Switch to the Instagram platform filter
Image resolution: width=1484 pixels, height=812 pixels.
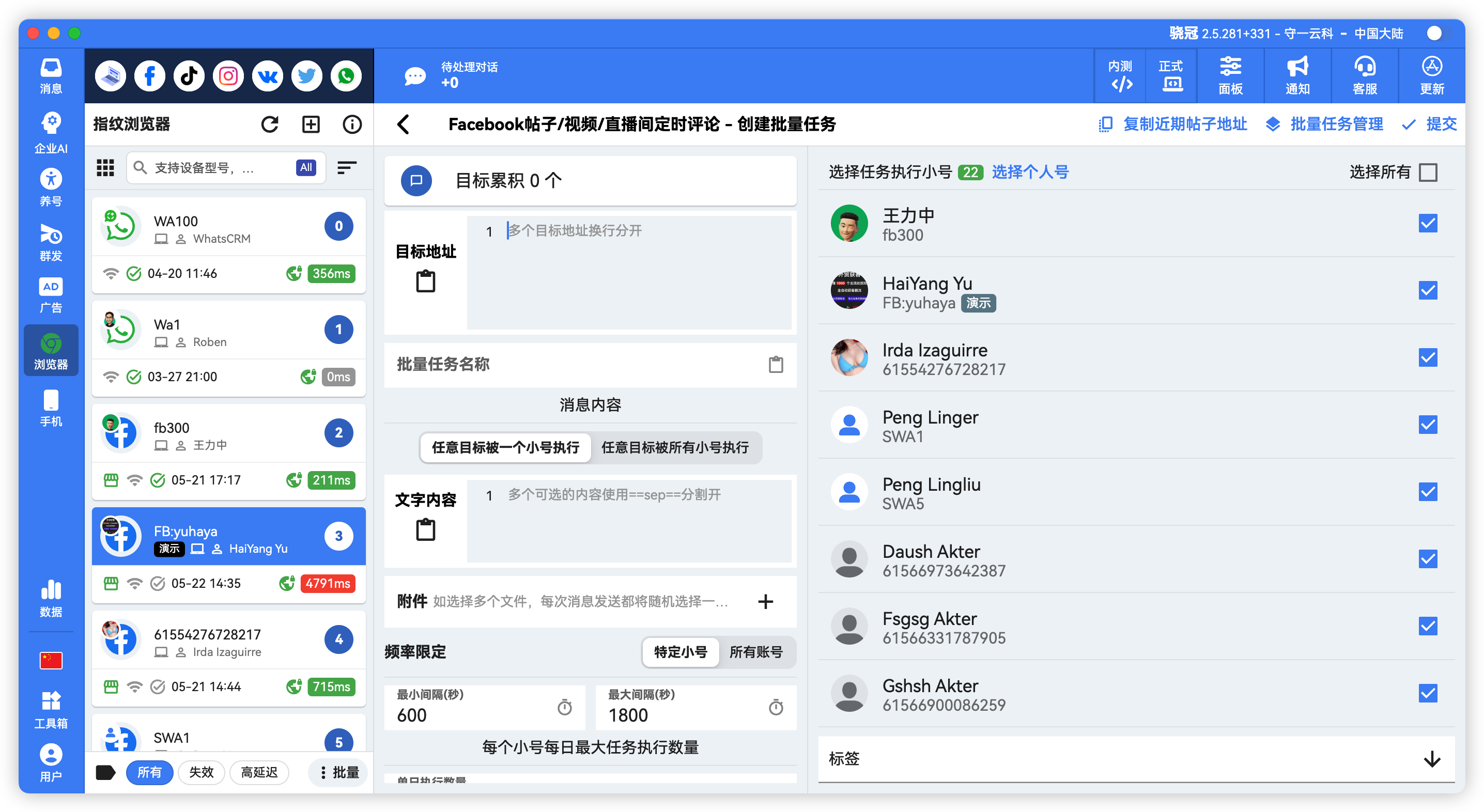click(227, 75)
